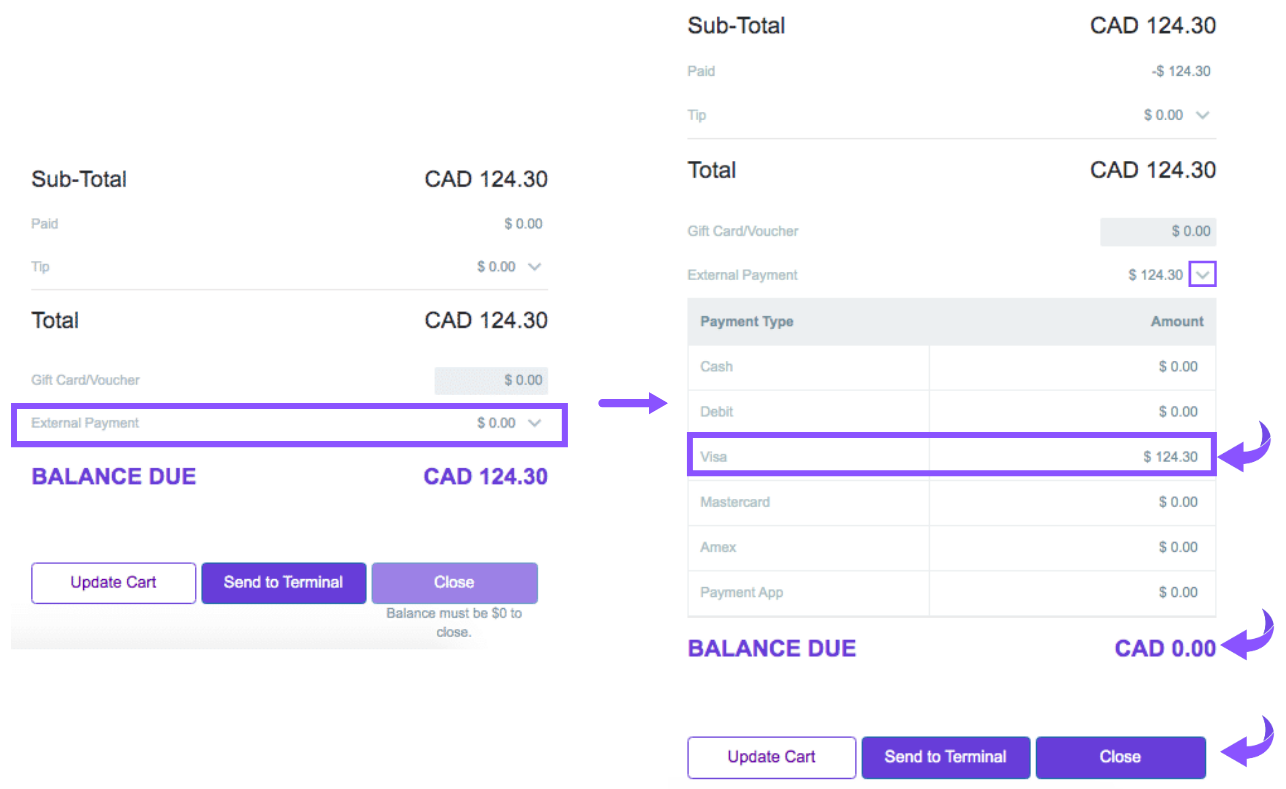Collapse highlighted External Payment chevron on right
Image resolution: width=1286 pixels, height=789 pixels.
[x=1202, y=274]
